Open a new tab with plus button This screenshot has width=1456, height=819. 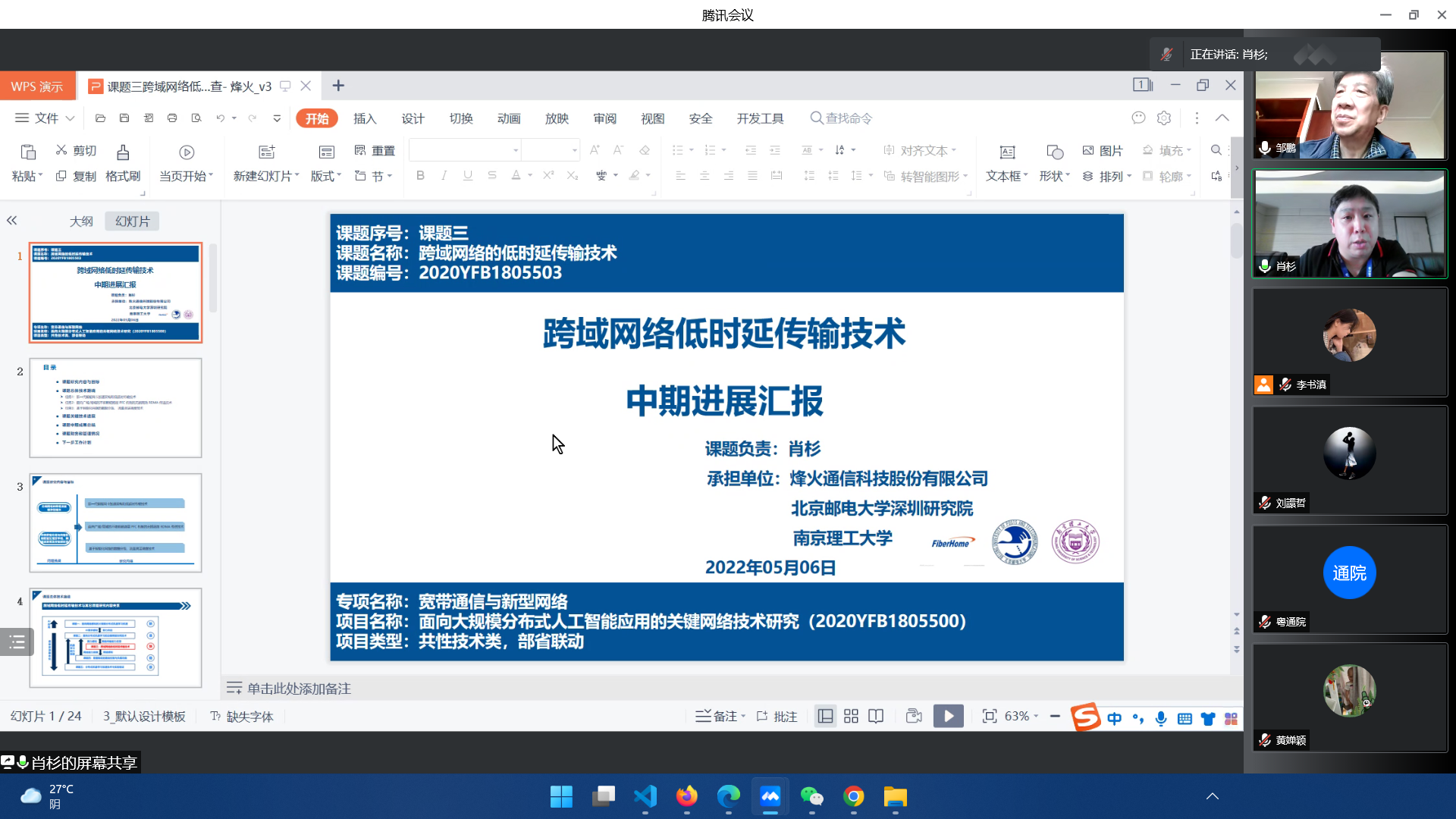click(338, 86)
